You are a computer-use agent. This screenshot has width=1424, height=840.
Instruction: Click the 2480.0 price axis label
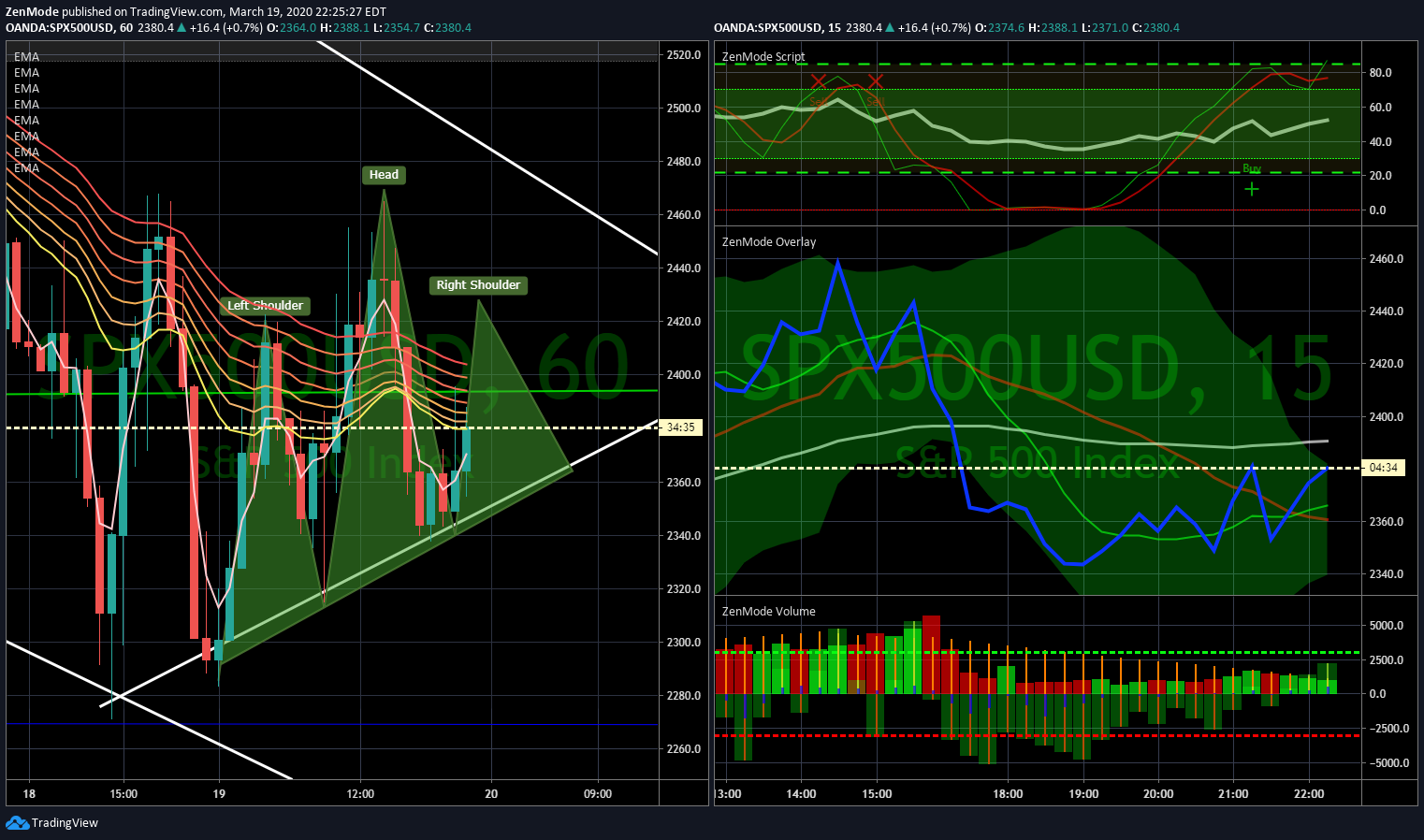tap(683, 162)
